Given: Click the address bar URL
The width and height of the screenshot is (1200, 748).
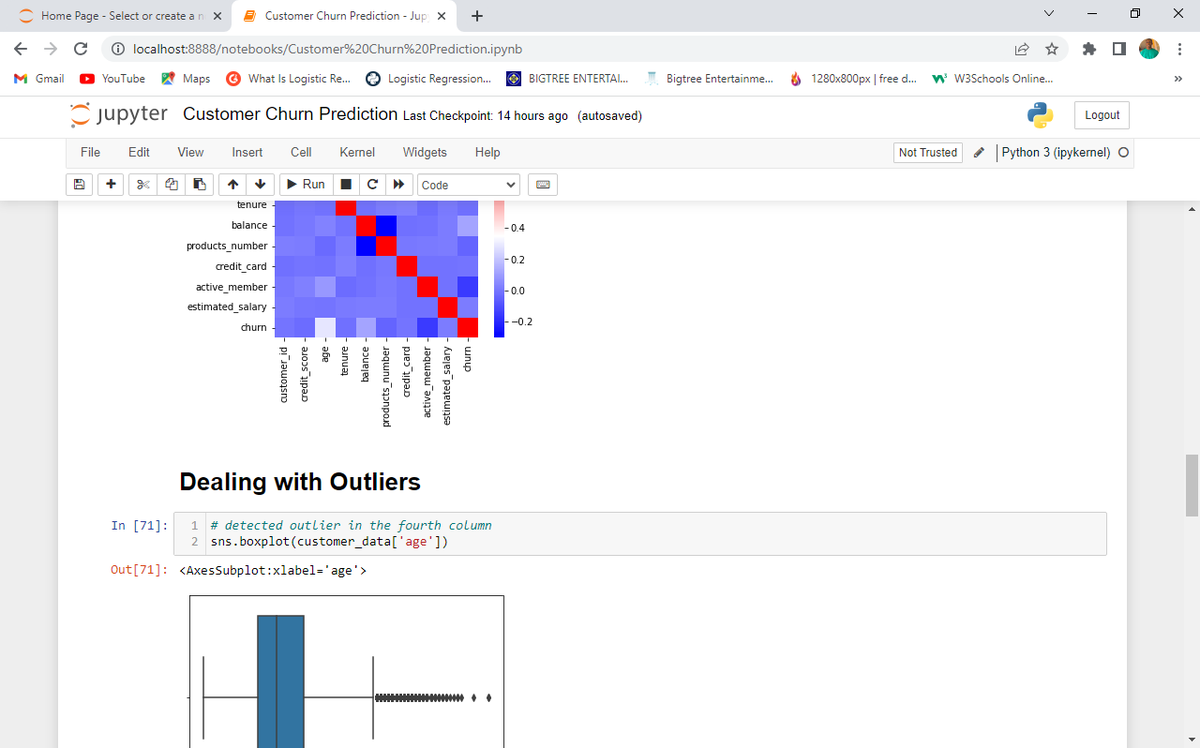Looking at the screenshot, I should 327,48.
